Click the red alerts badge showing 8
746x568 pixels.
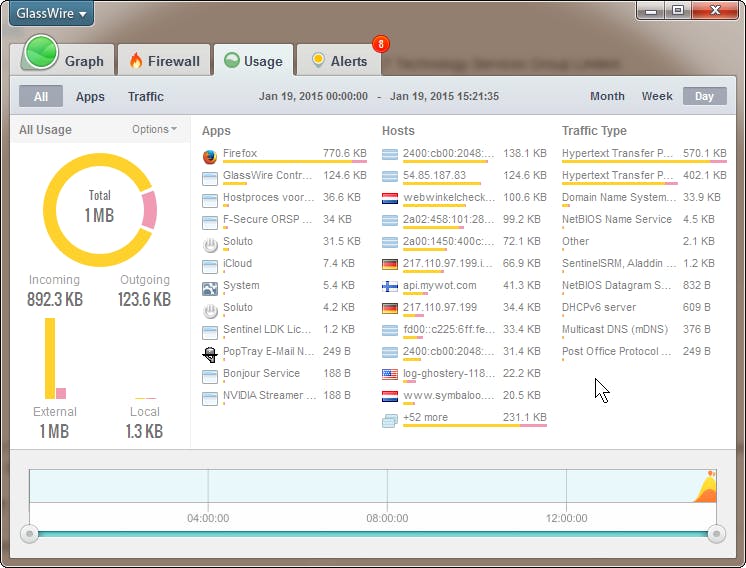381,44
